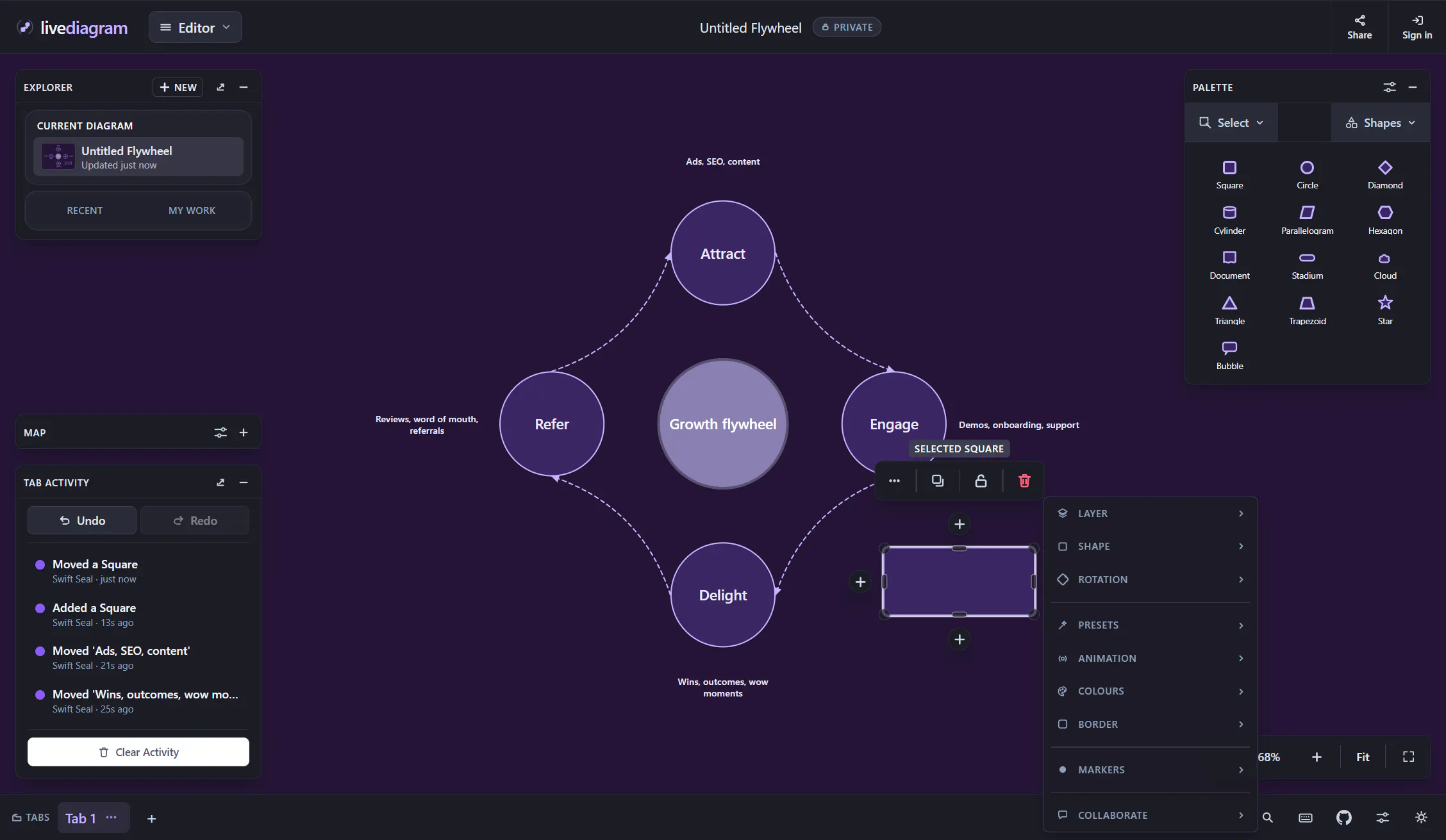The width and height of the screenshot is (1446, 840).
Task: Toggle the light/dark theme sun icon
Action: [1421, 818]
